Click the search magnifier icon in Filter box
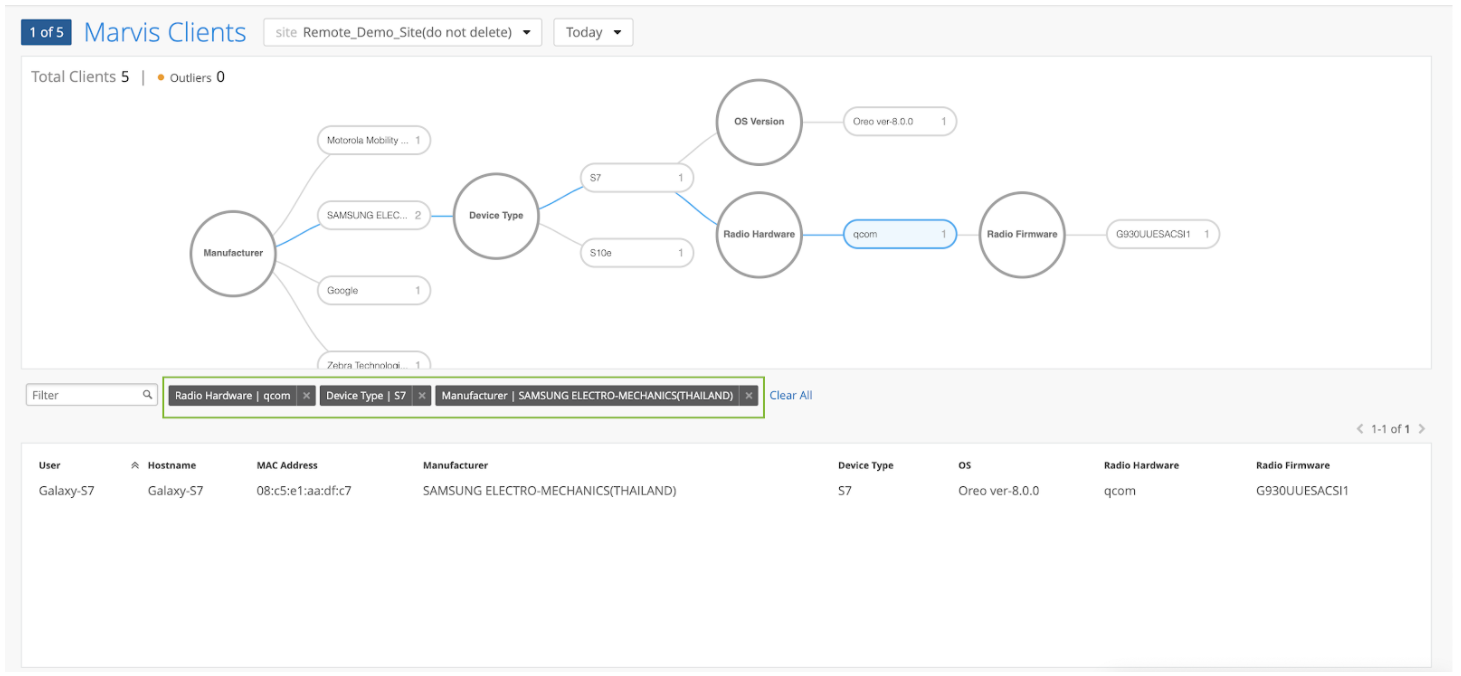The image size is (1461, 676). click(x=147, y=395)
